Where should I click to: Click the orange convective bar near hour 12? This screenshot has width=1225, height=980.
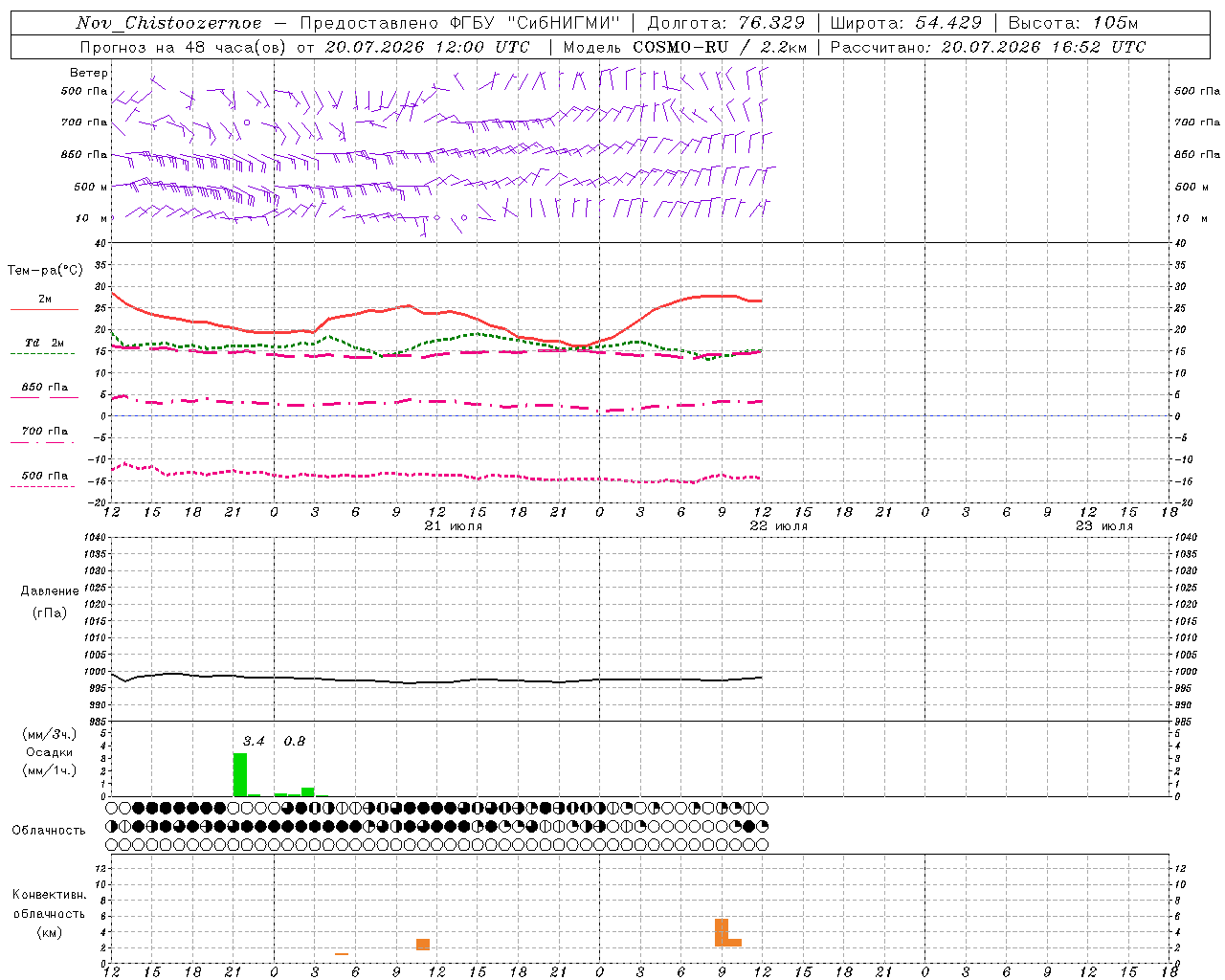click(x=423, y=945)
